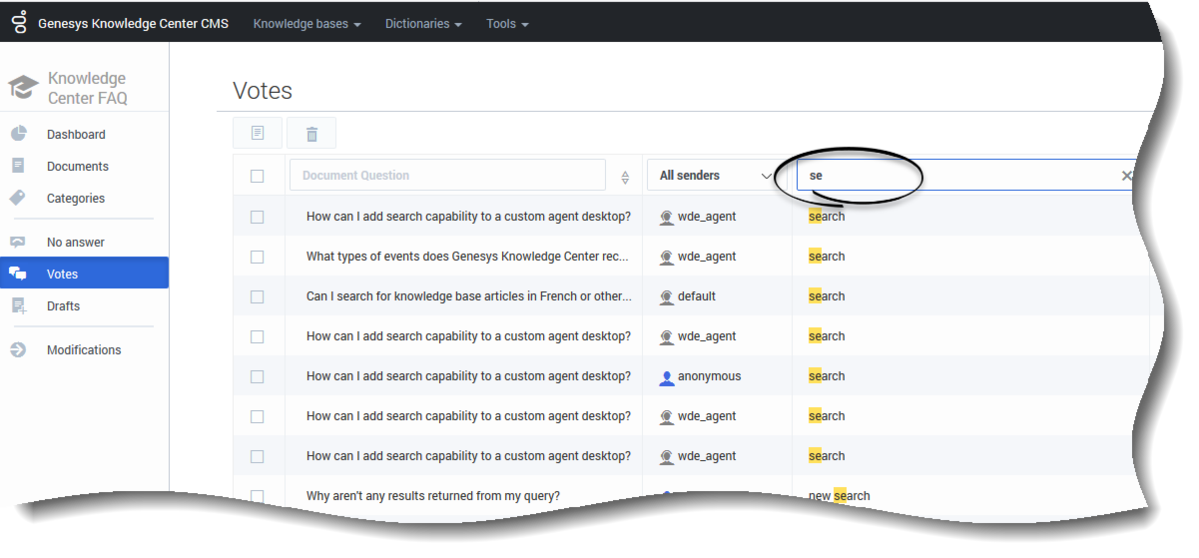The height and width of the screenshot is (558, 1199).
Task: Open 'Can I search for knowledge base articles in French' question
Action: (469, 297)
